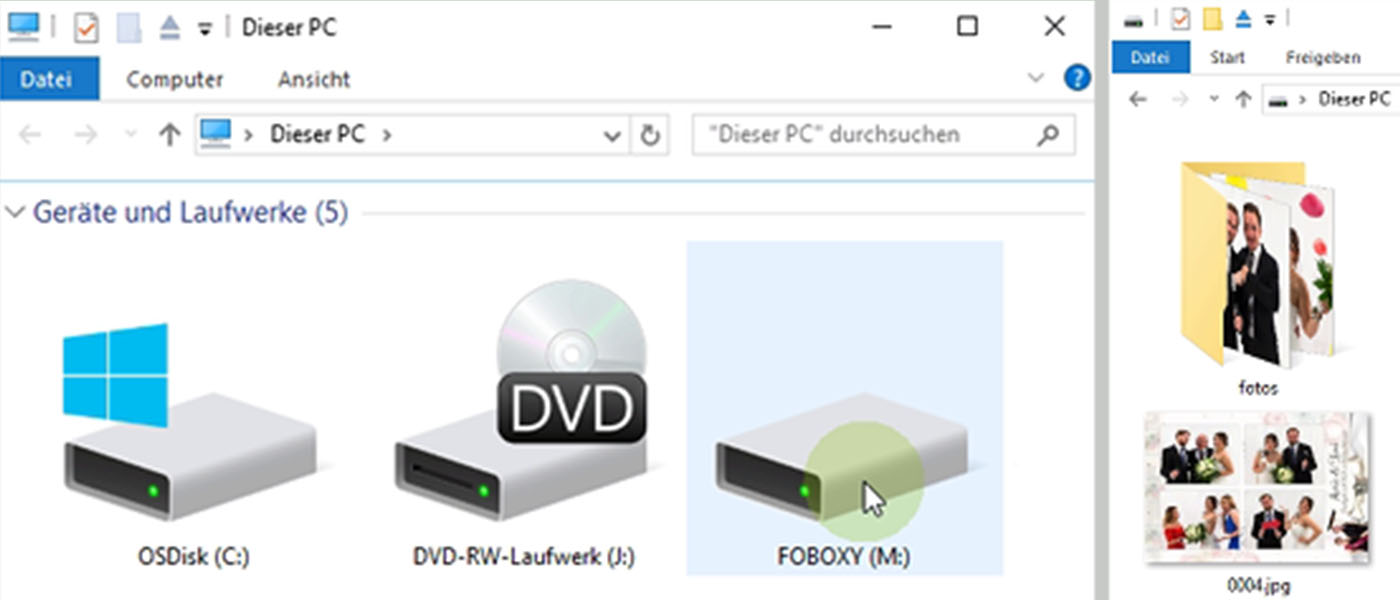Expand the ribbon with the chevron
This screenshot has height=600, width=1400.
[x=1036, y=78]
